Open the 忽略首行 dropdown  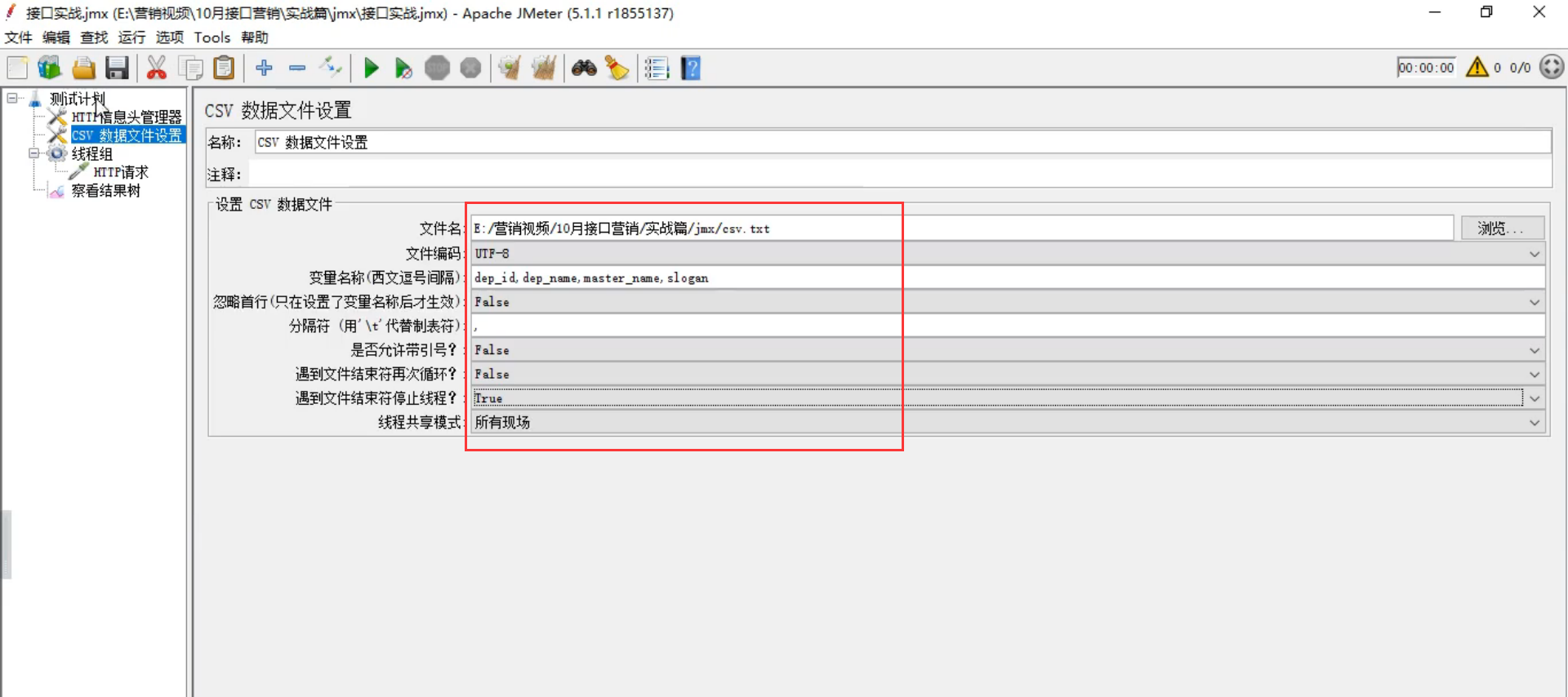pos(1008,302)
